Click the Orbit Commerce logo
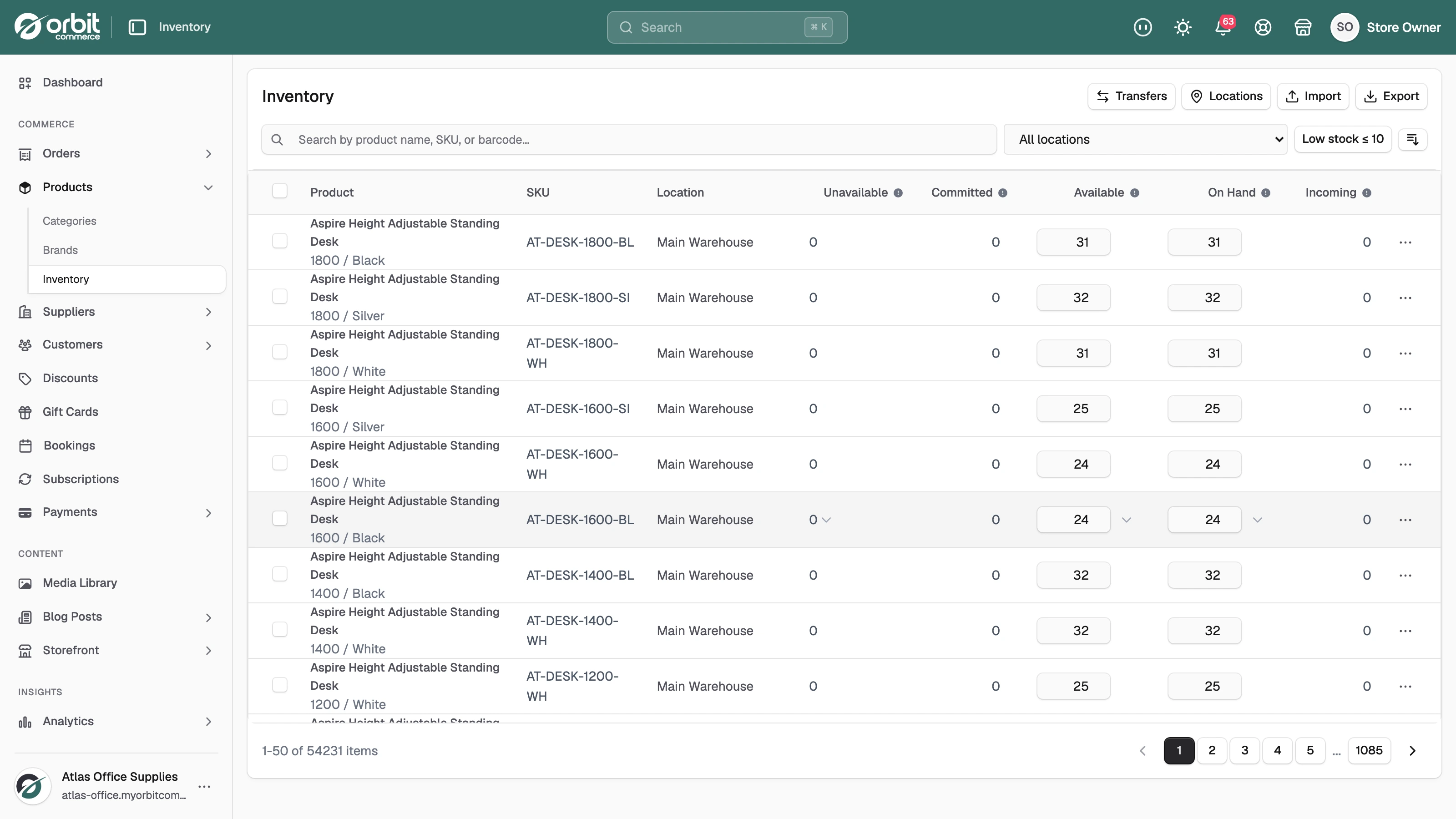The height and width of the screenshot is (819, 1456). click(x=57, y=26)
